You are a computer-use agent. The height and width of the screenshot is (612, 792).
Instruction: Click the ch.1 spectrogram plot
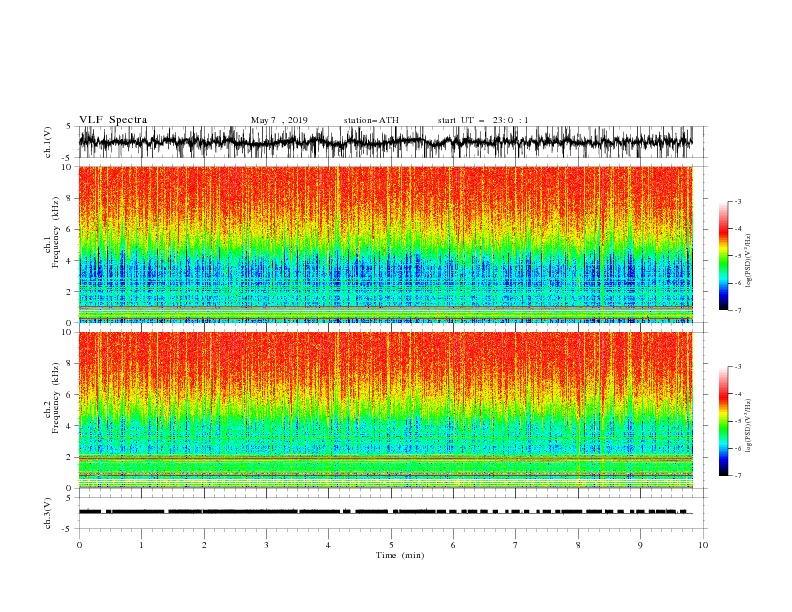pyautogui.click(x=385, y=244)
